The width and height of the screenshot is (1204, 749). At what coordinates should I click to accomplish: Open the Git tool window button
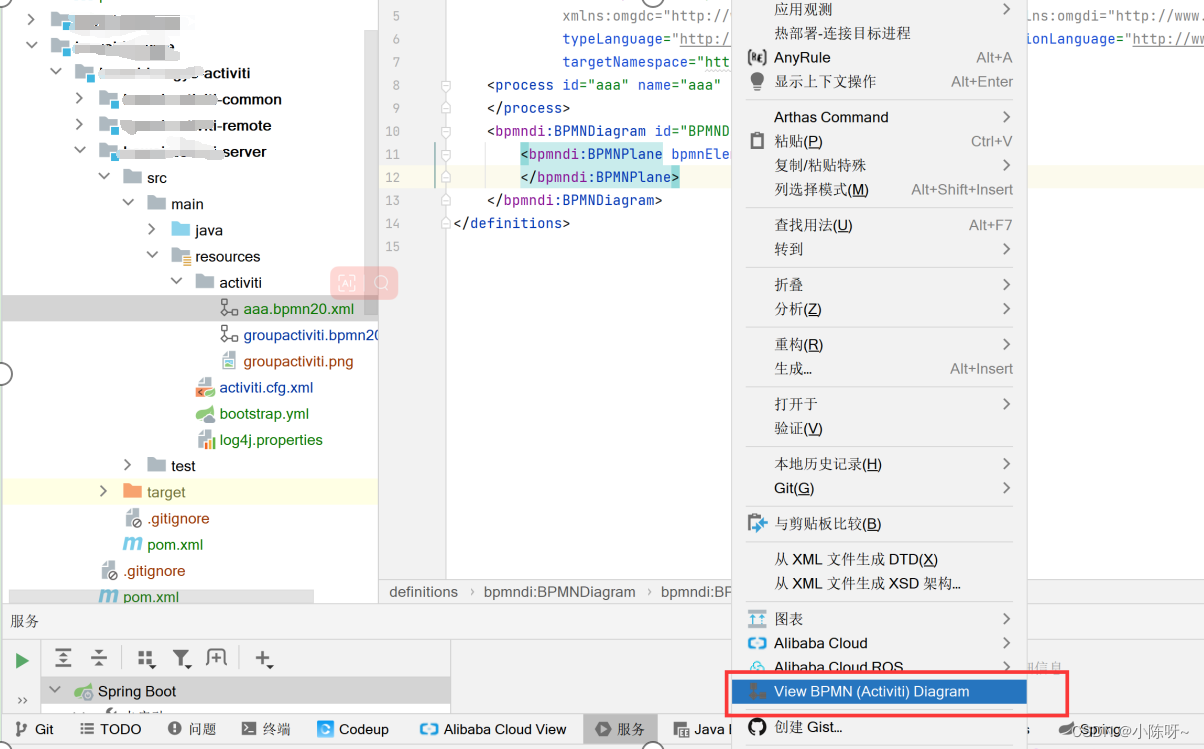point(34,729)
